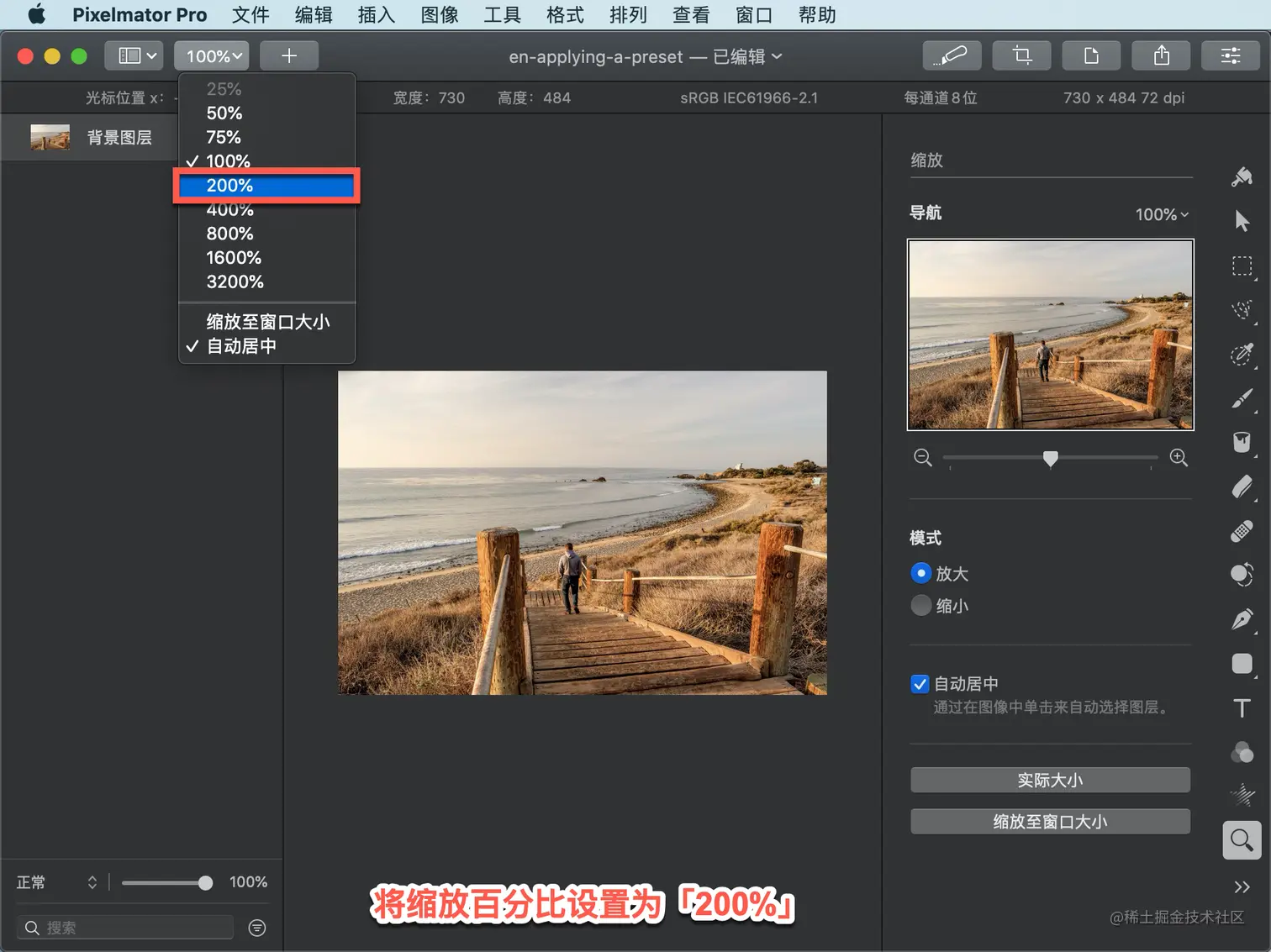This screenshot has height=952, width=1271.
Task: Select the 缩小 radio button
Action: point(921,605)
